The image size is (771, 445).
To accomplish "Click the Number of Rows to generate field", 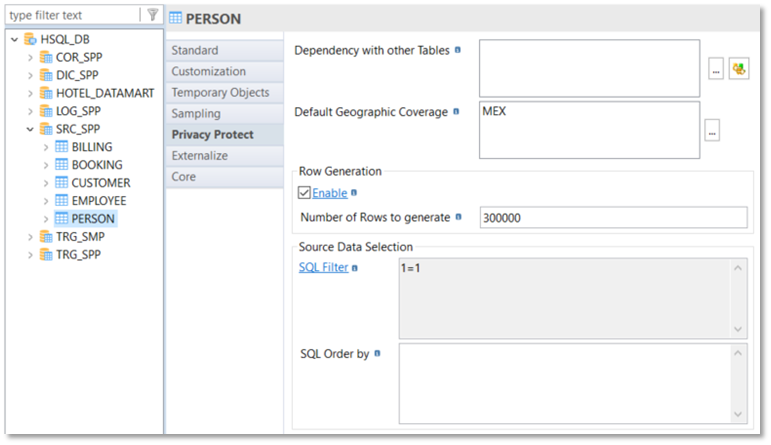I will [613, 217].
